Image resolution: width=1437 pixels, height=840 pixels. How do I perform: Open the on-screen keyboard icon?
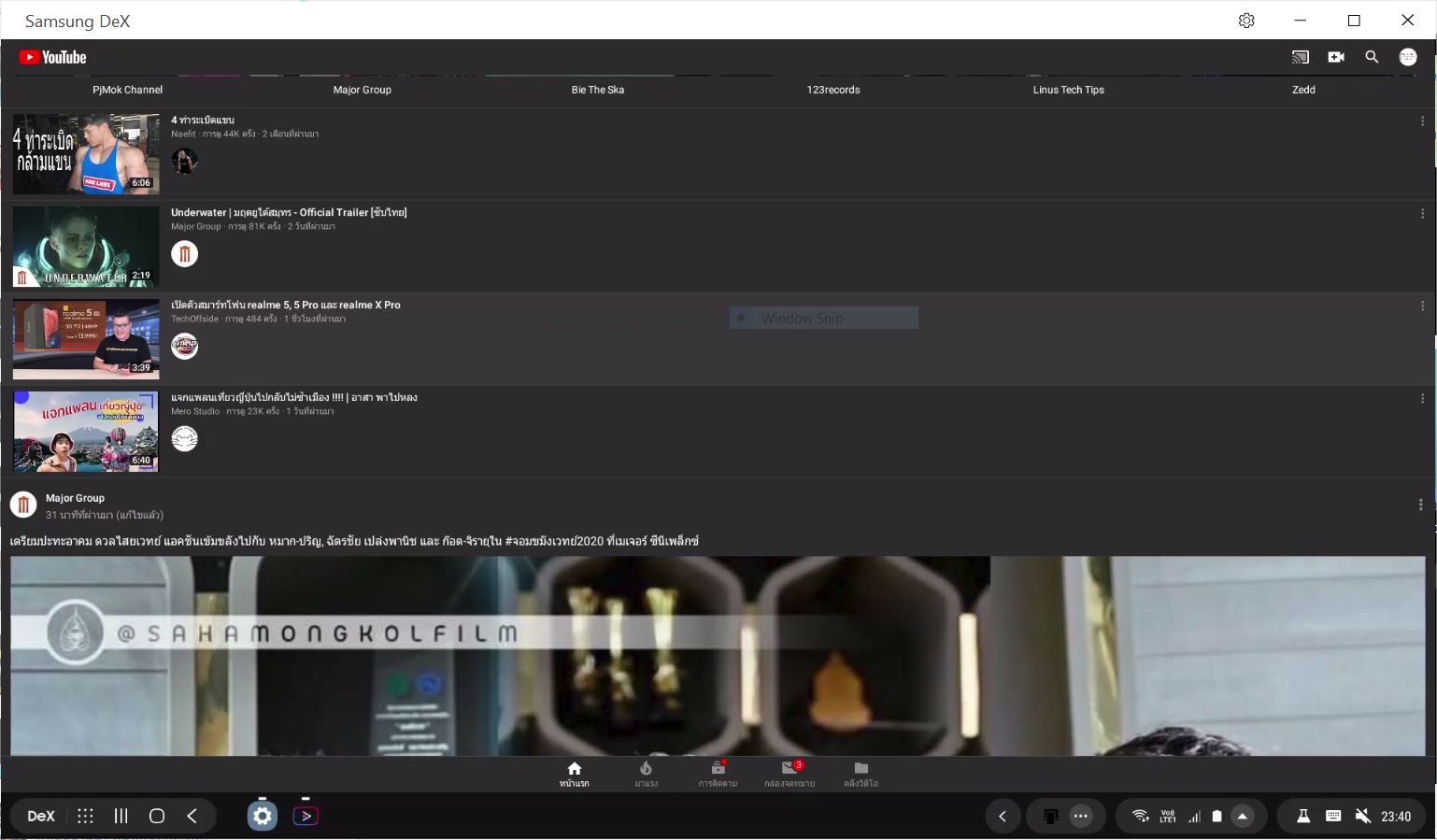(x=1333, y=817)
